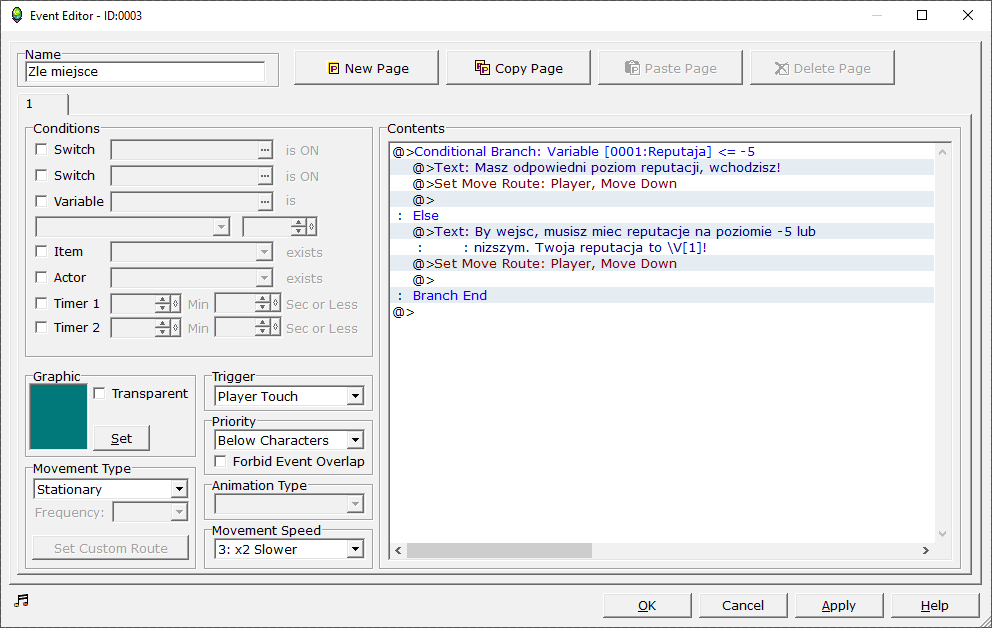Open the first Switch selector ellipsis button
992x628 pixels.
pyautogui.click(x=265, y=150)
